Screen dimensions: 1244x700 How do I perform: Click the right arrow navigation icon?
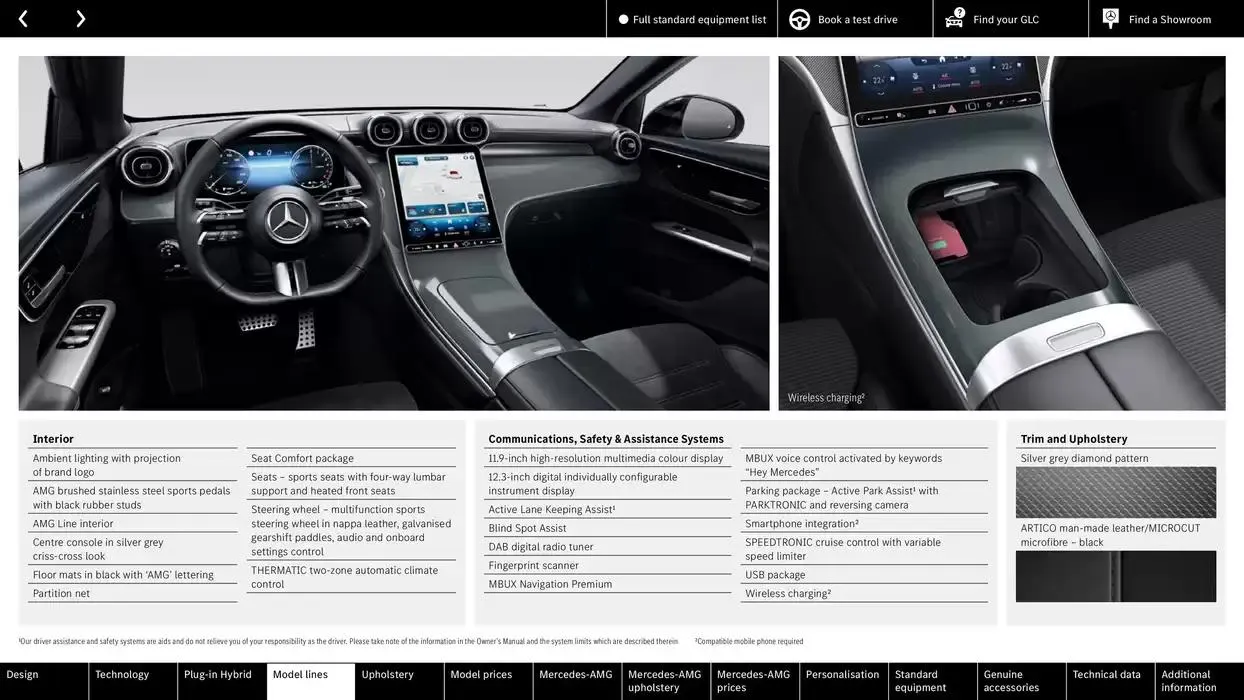tap(80, 18)
